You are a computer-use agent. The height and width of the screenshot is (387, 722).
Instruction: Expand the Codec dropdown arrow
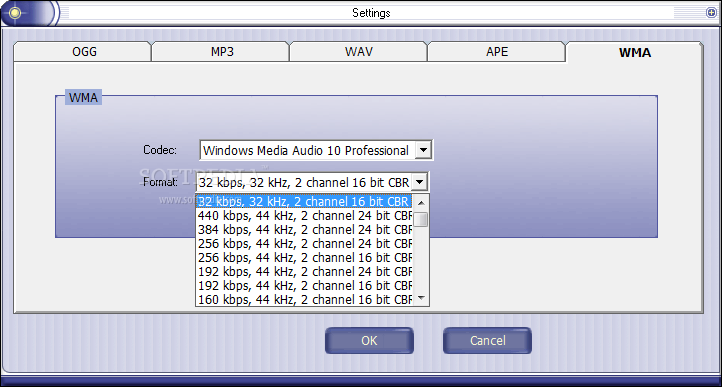pos(423,150)
